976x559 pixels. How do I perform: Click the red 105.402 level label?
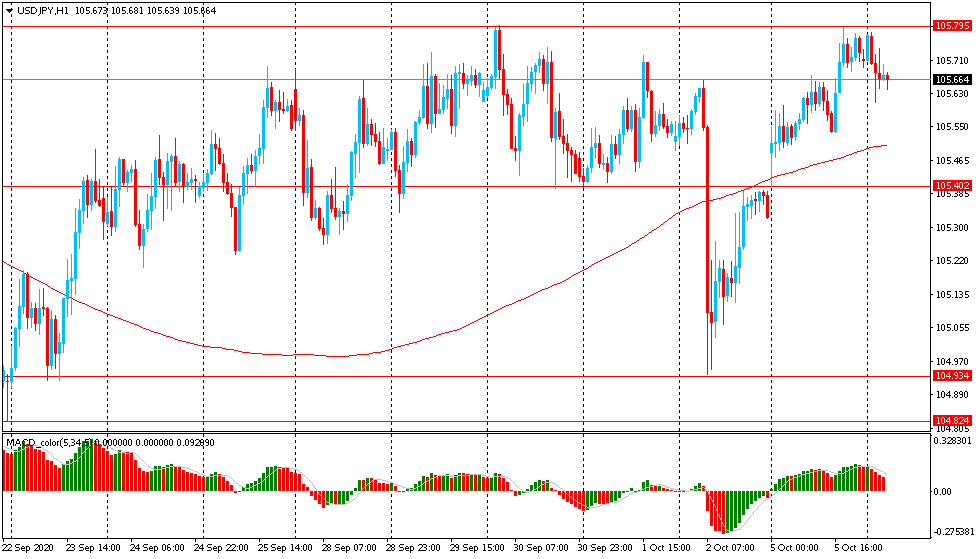(952, 186)
